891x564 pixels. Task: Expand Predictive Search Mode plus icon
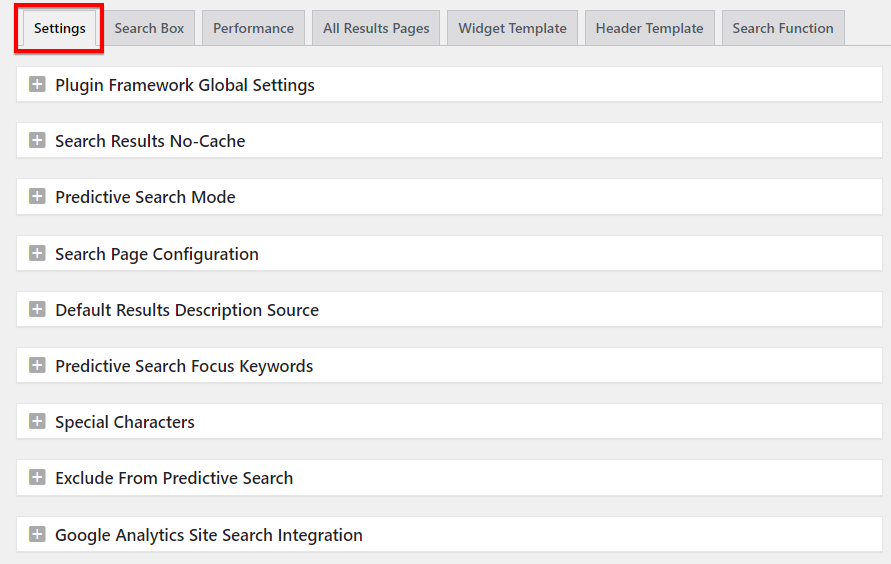point(38,197)
